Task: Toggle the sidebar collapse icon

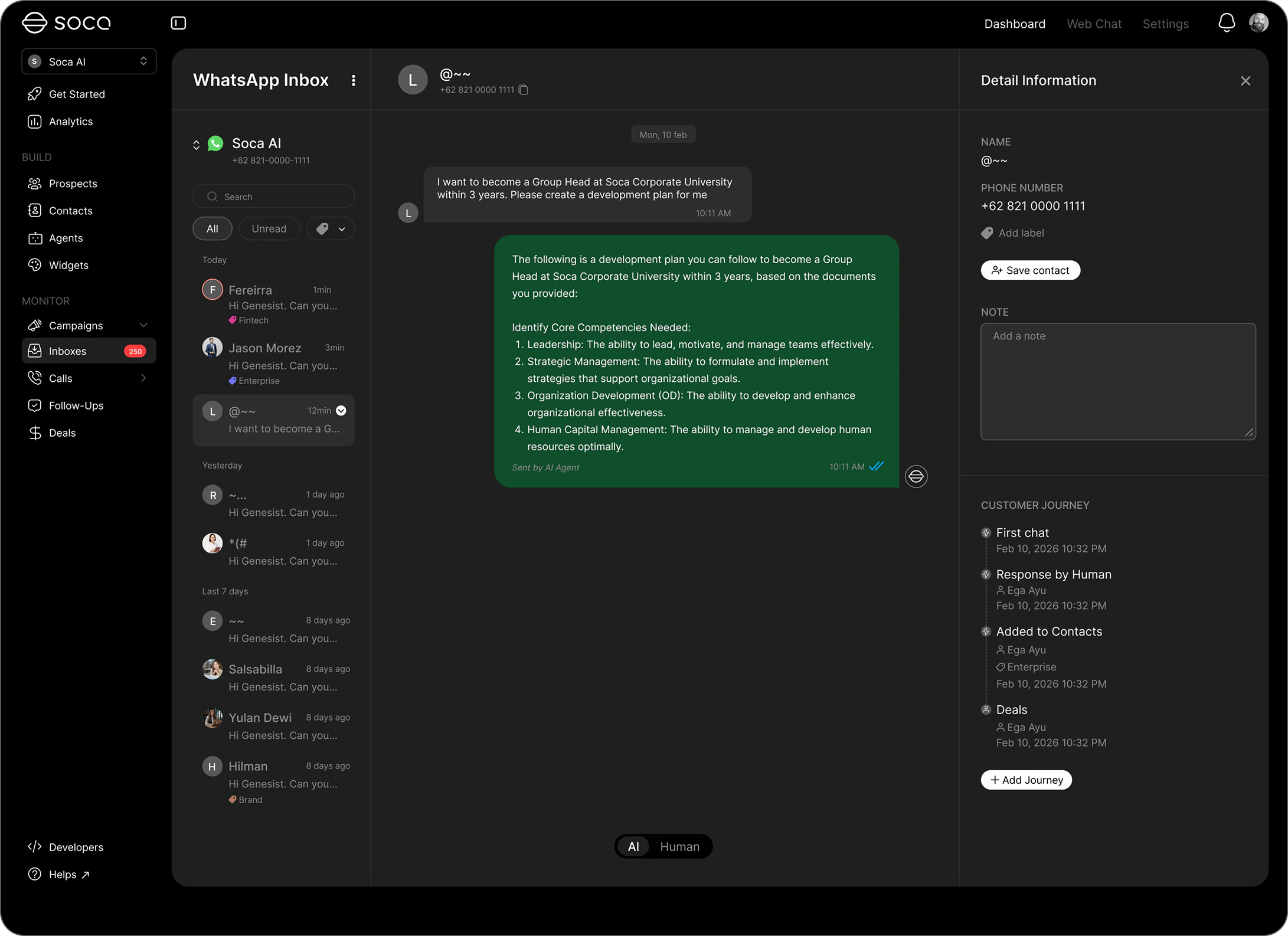Action: tap(178, 23)
